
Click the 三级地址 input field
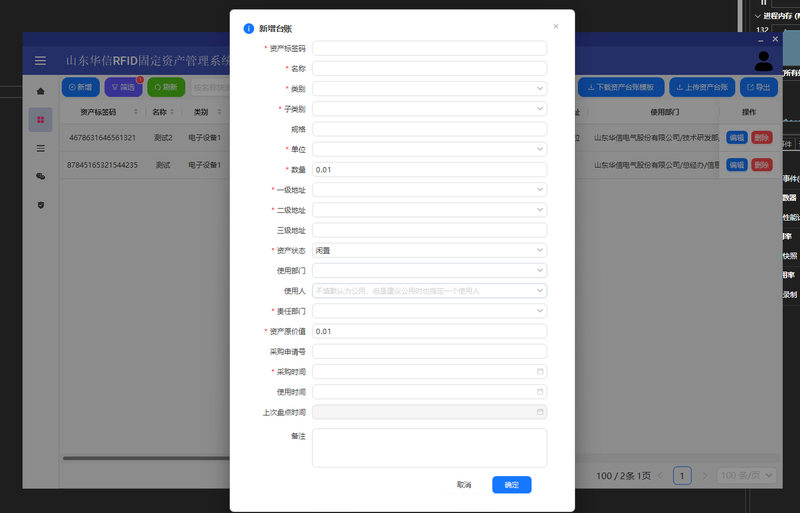click(430, 230)
